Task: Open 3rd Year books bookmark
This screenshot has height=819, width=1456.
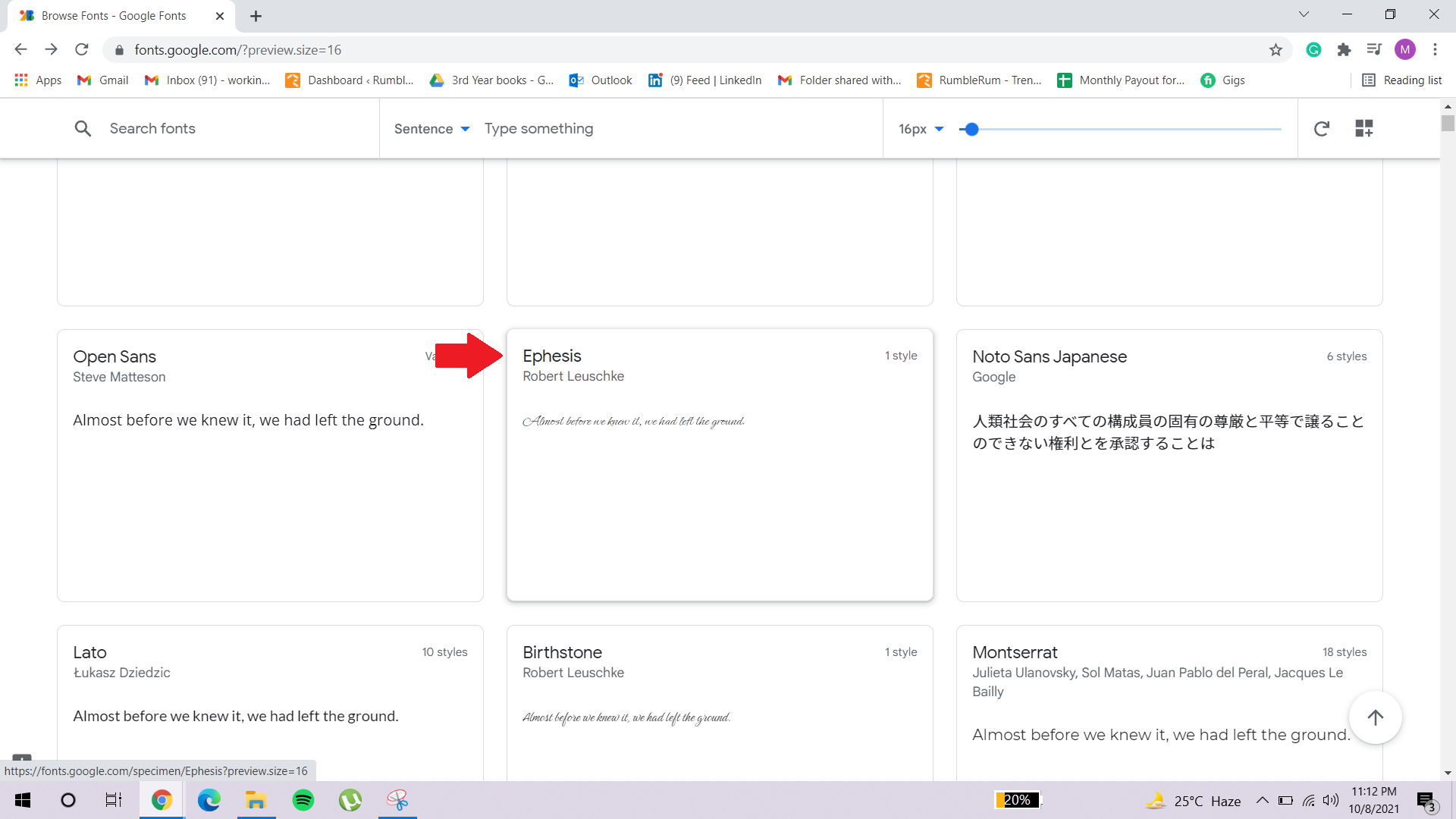Action: click(x=491, y=80)
